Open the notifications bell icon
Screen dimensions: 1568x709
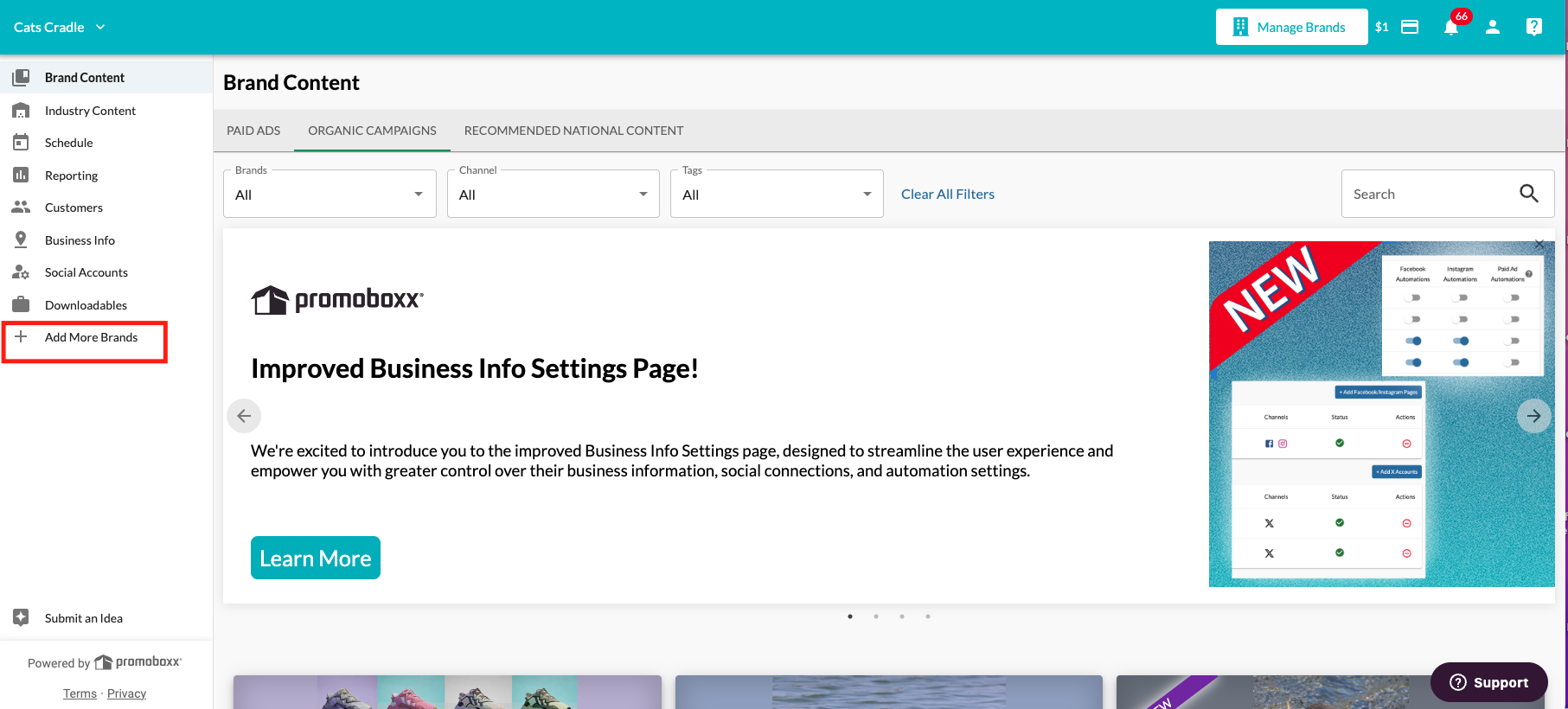pos(1451,28)
